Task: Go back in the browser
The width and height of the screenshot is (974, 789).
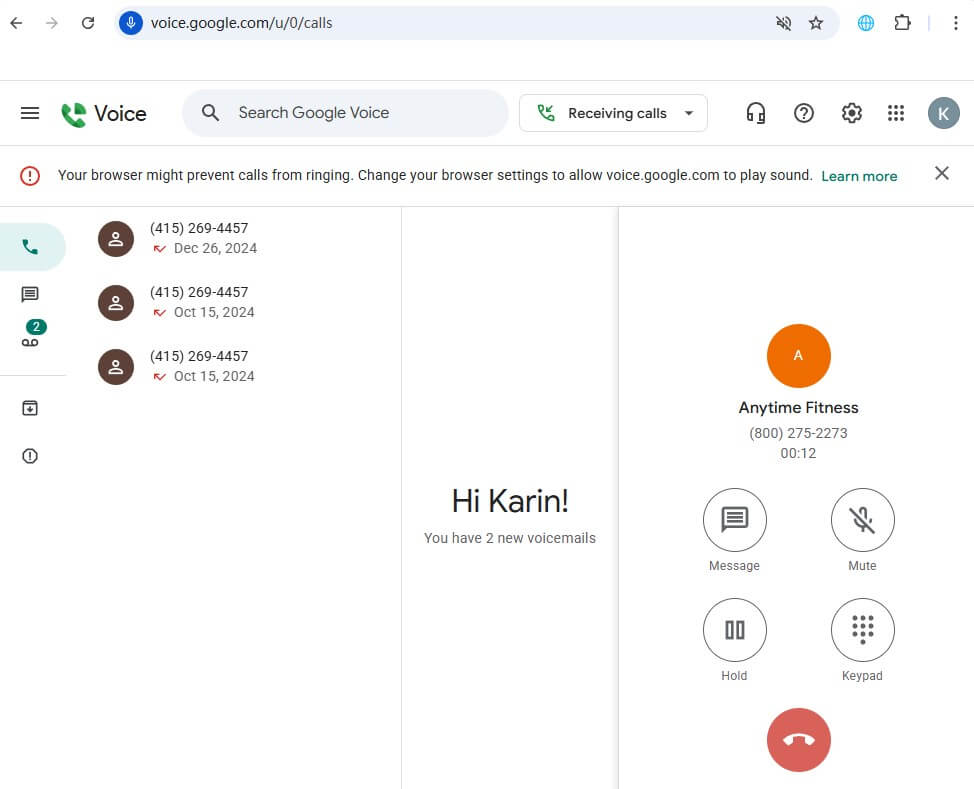Action: tap(17, 23)
